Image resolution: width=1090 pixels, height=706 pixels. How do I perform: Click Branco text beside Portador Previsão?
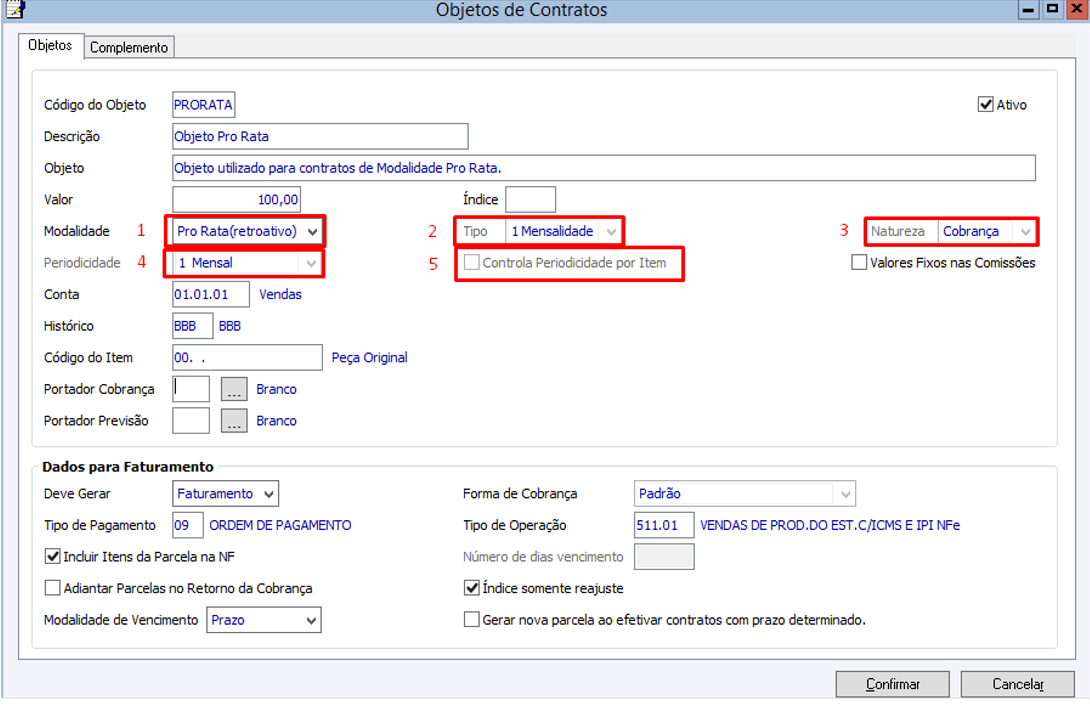276,420
